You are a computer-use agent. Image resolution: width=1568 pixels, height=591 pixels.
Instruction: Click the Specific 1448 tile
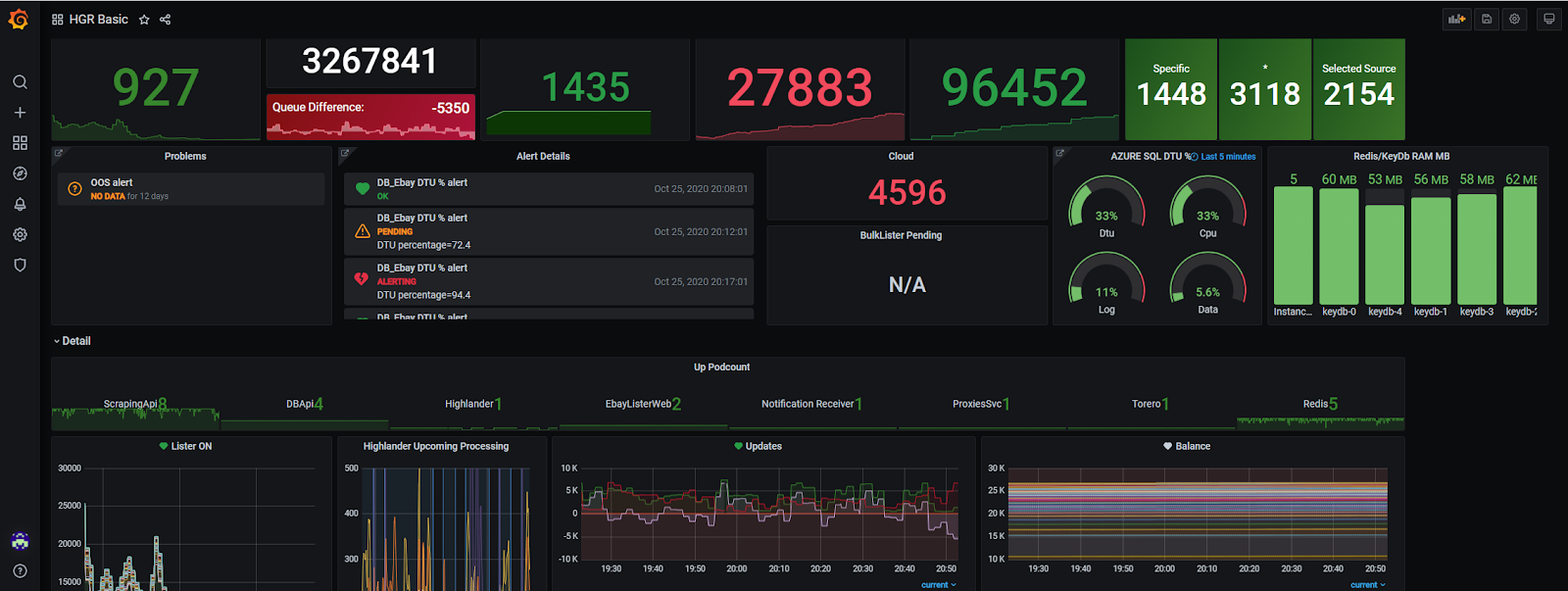(x=1171, y=89)
